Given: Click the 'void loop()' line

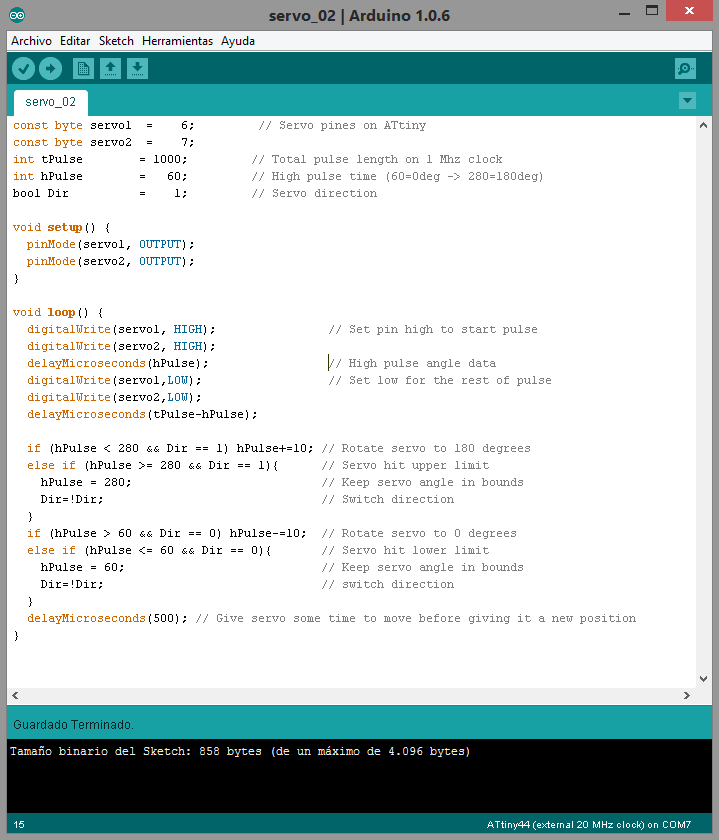Looking at the screenshot, I should click(x=58, y=312).
